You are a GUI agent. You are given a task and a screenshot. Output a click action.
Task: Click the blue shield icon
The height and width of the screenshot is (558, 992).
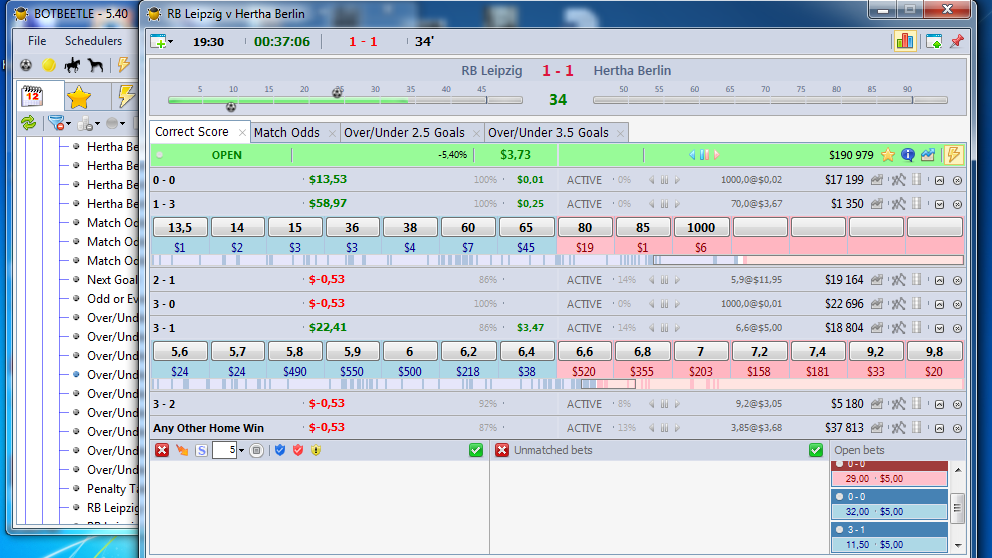point(280,450)
